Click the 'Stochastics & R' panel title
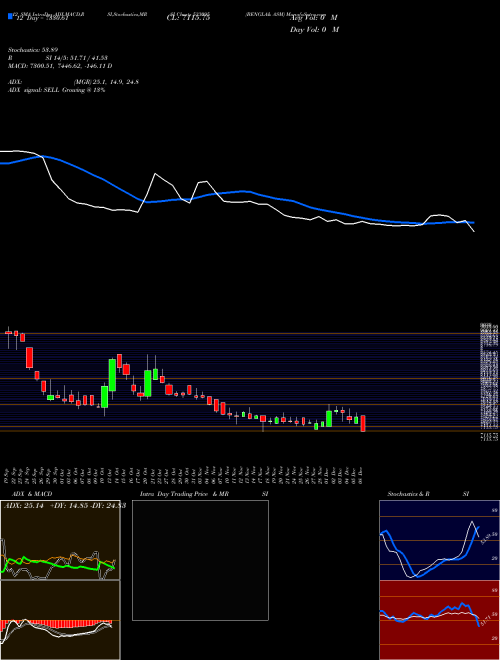The height and width of the screenshot is (660, 500). [409, 494]
